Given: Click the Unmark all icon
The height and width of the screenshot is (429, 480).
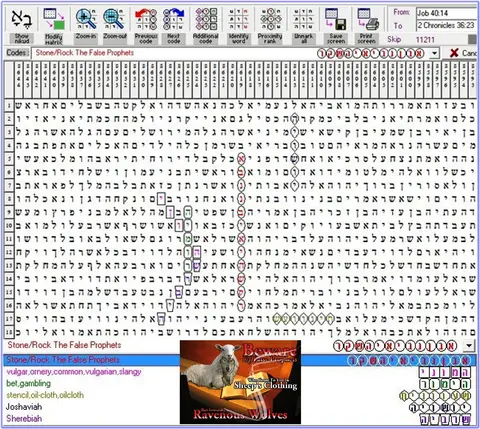Looking at the screenshot, I should click(x=303, y=19).
